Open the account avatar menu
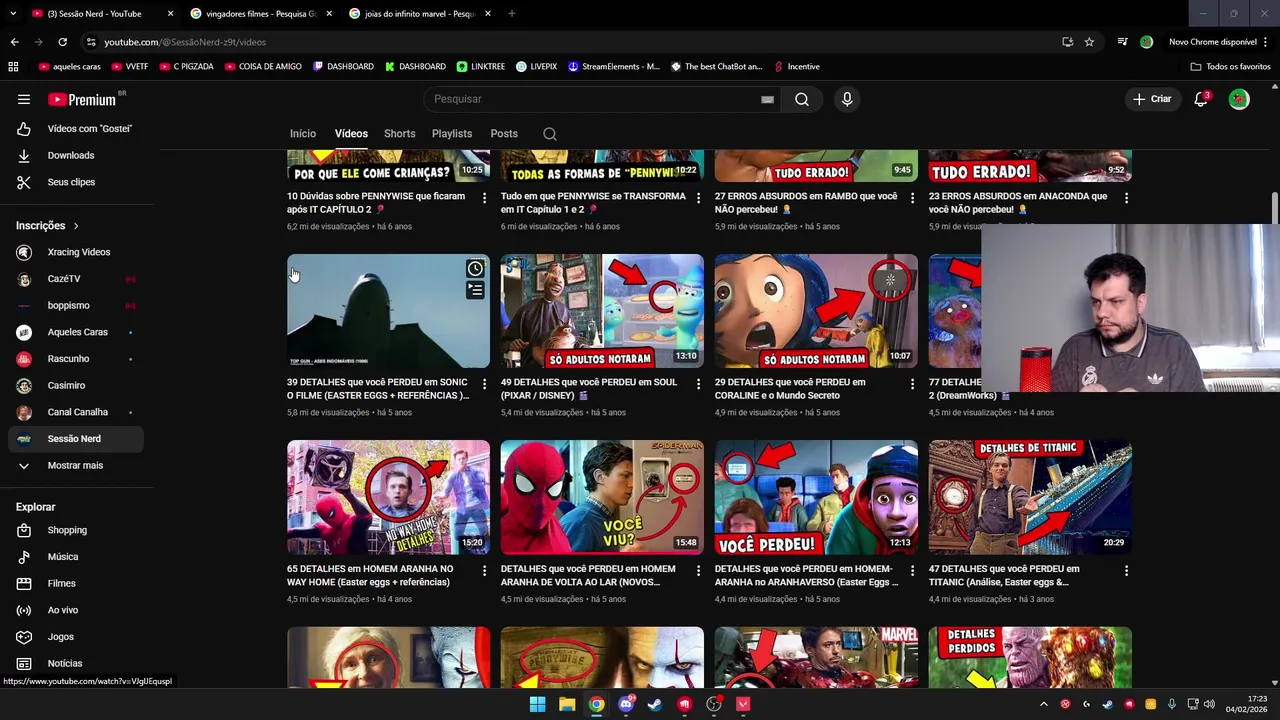 coord(1239,99)
